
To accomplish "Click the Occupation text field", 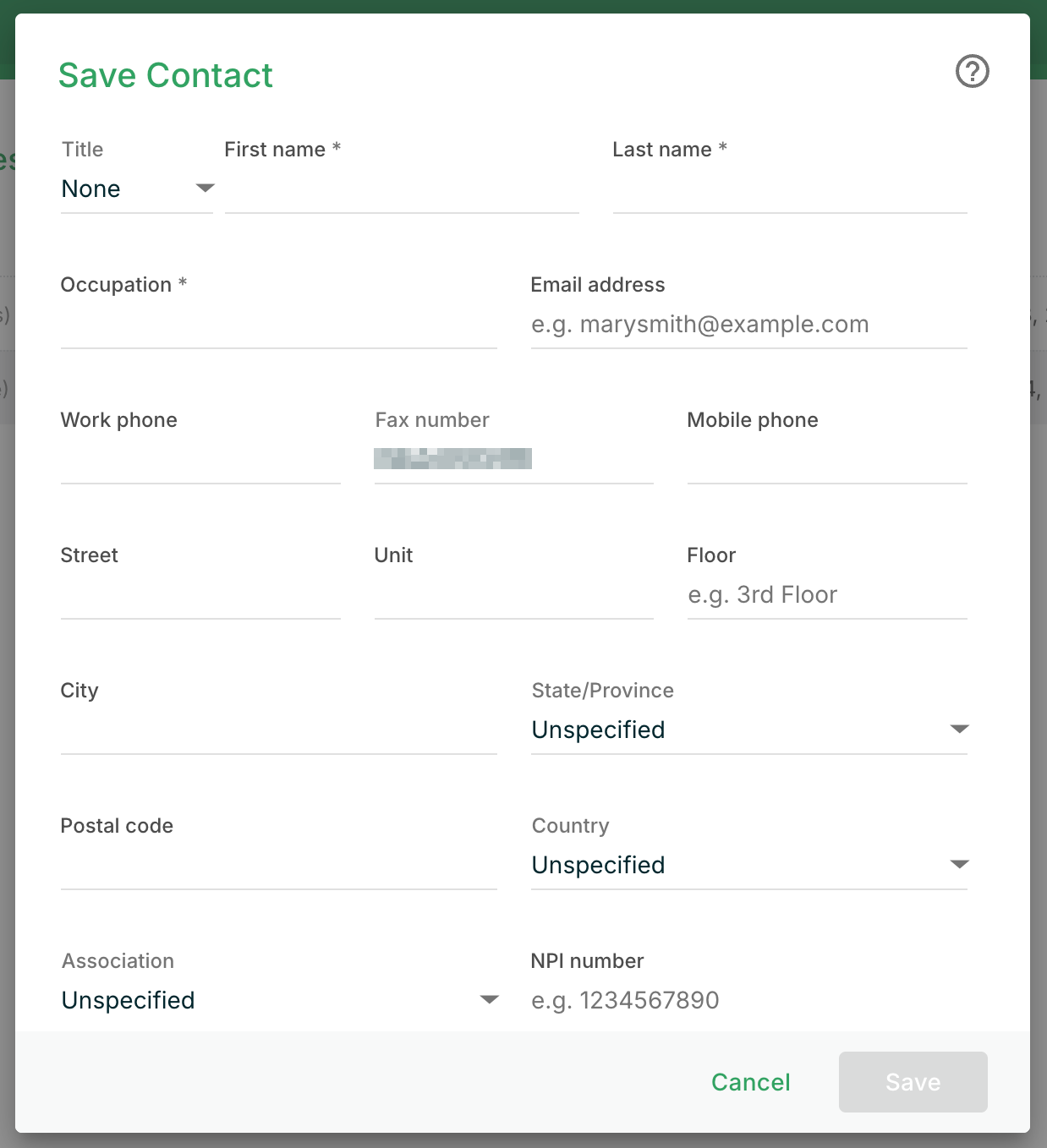I will pyautogui.click(x=278, y=326).
